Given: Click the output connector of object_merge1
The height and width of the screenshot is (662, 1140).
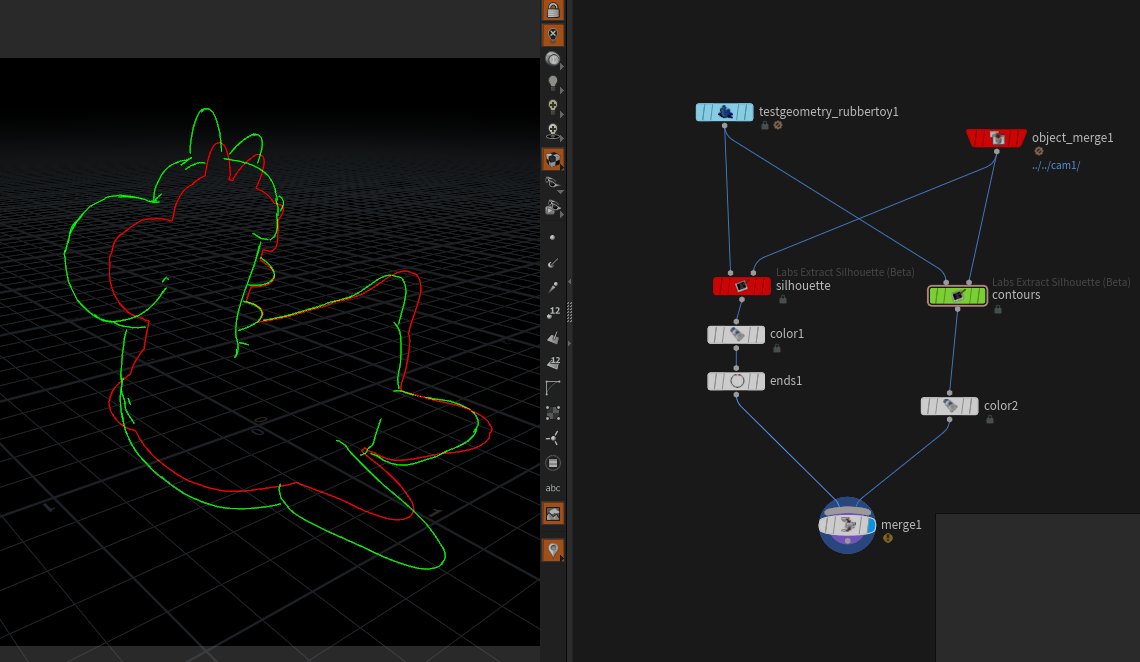Looking at the screenshot, I should 996,152.
